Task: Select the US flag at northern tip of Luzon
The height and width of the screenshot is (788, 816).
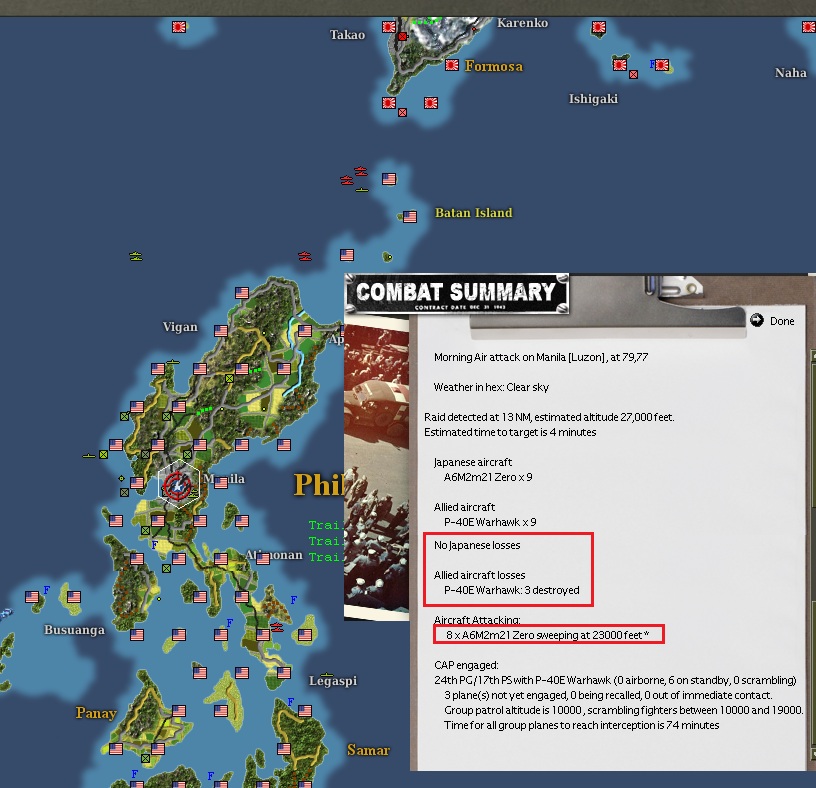Action: click(x=241, y=293)
